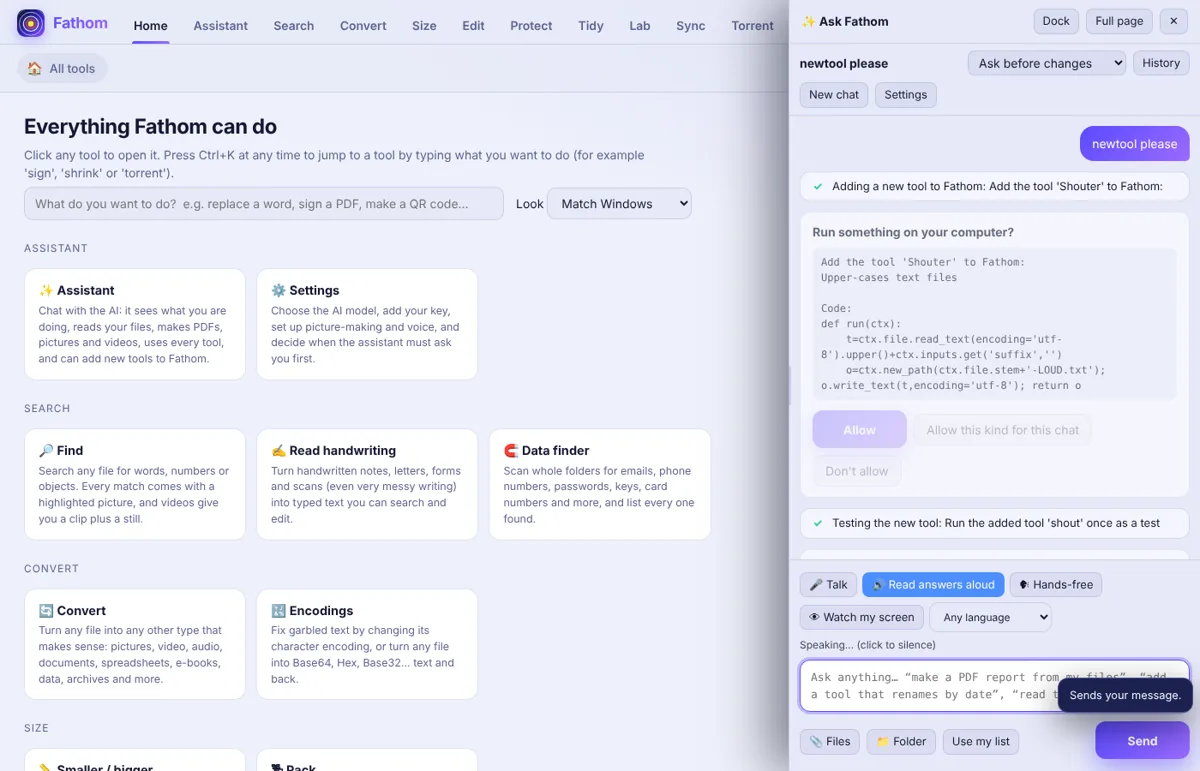This screenshot has width=1200, height=771.
Task: Click the Send button
Action: tap(1142, 742)
